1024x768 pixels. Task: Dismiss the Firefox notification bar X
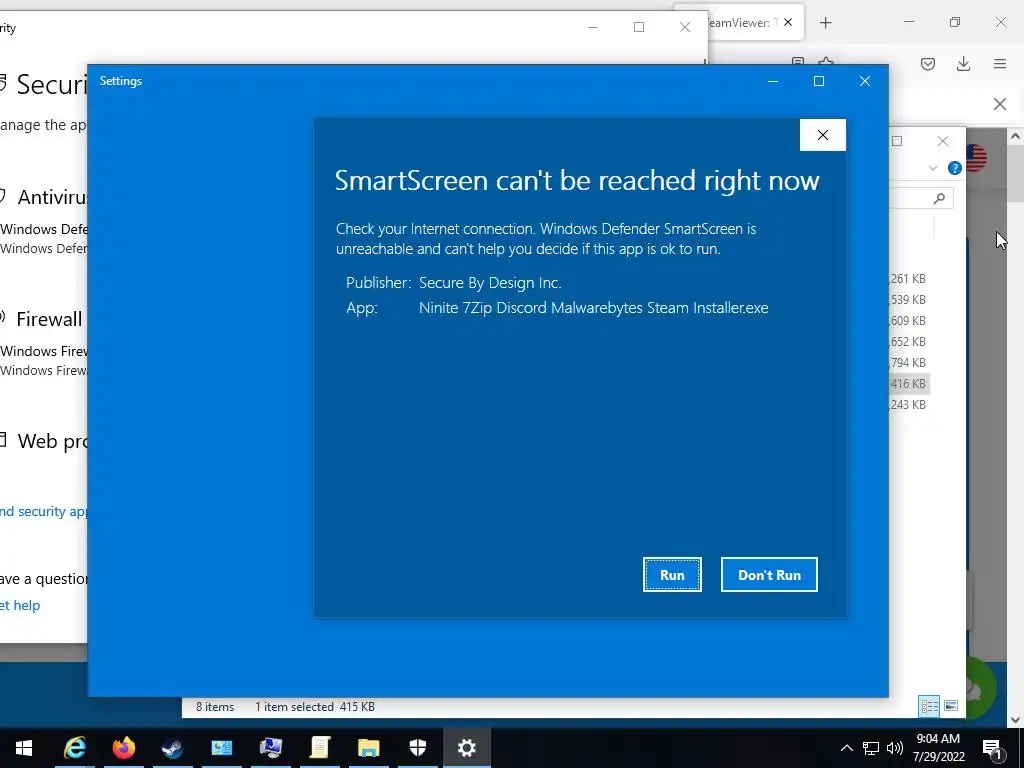coord(1000,104)
